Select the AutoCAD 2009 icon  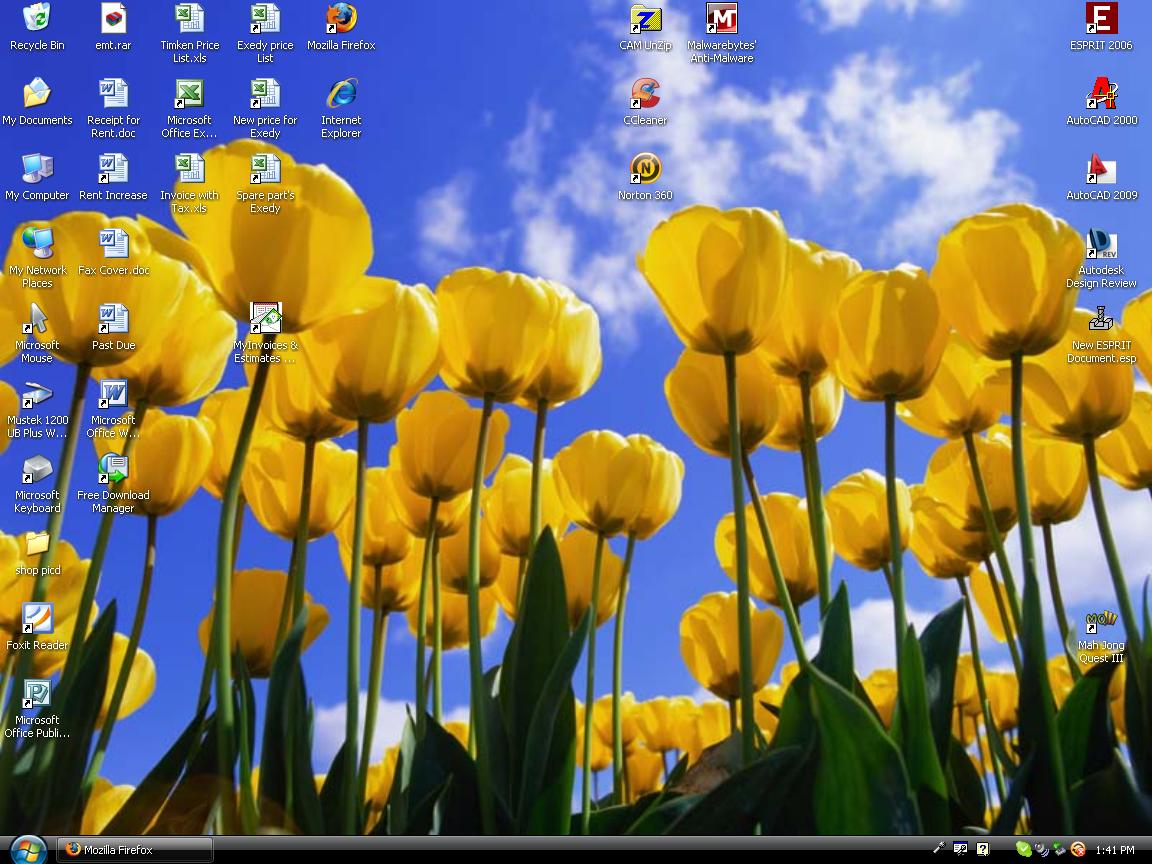pos(1101,169)
